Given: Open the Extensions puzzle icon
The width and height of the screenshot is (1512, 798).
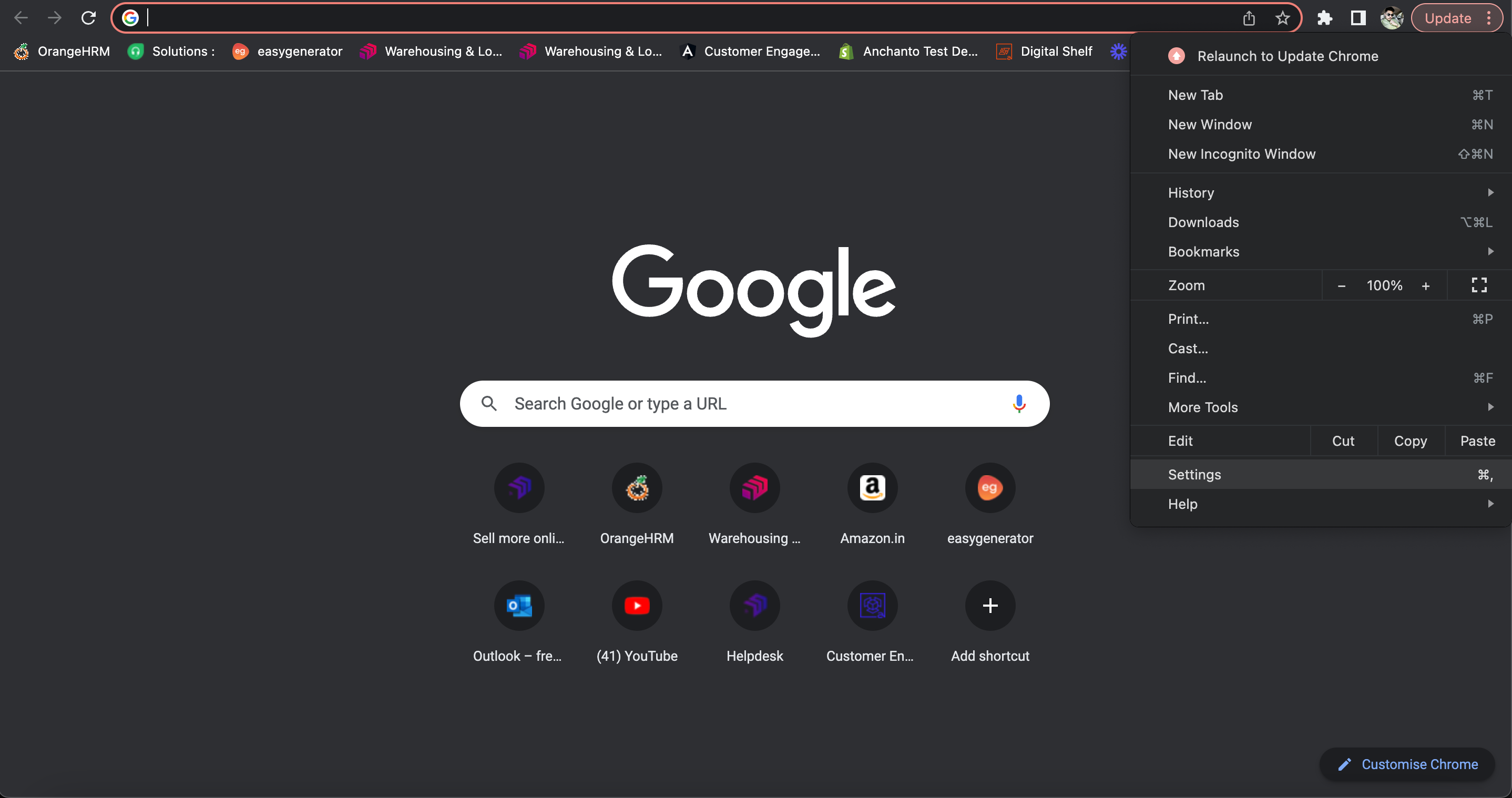Looking at the screenshot, I should pos(1325,18).
